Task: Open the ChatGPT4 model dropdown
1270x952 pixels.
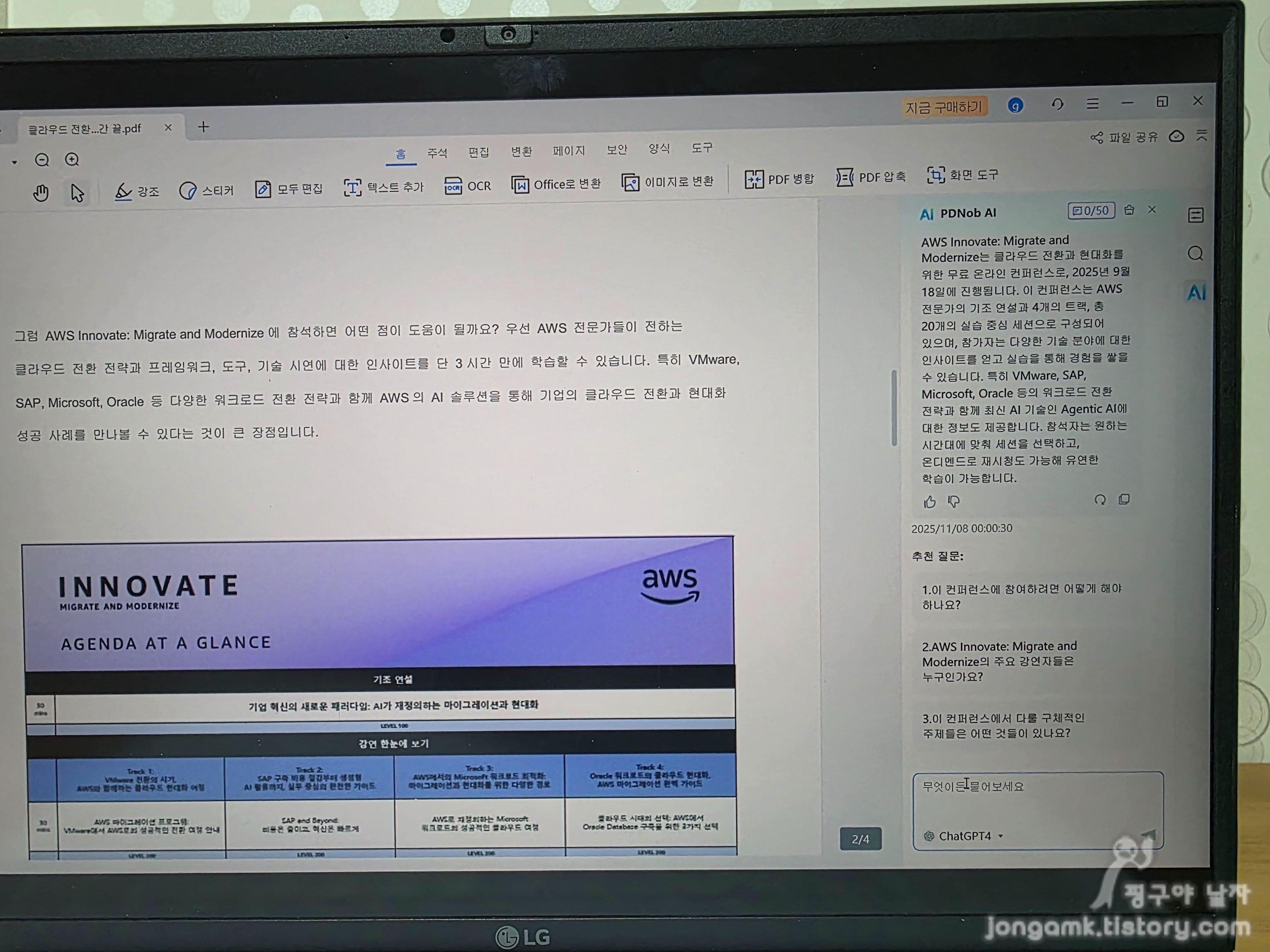Action: (964, 836)
